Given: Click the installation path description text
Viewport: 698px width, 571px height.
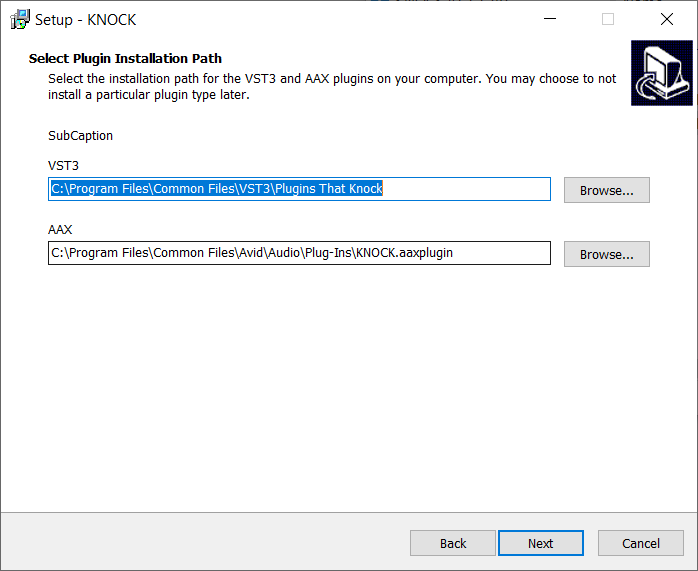Looking at the screenshot, I should pyautogui.click(x=330, y=86).
